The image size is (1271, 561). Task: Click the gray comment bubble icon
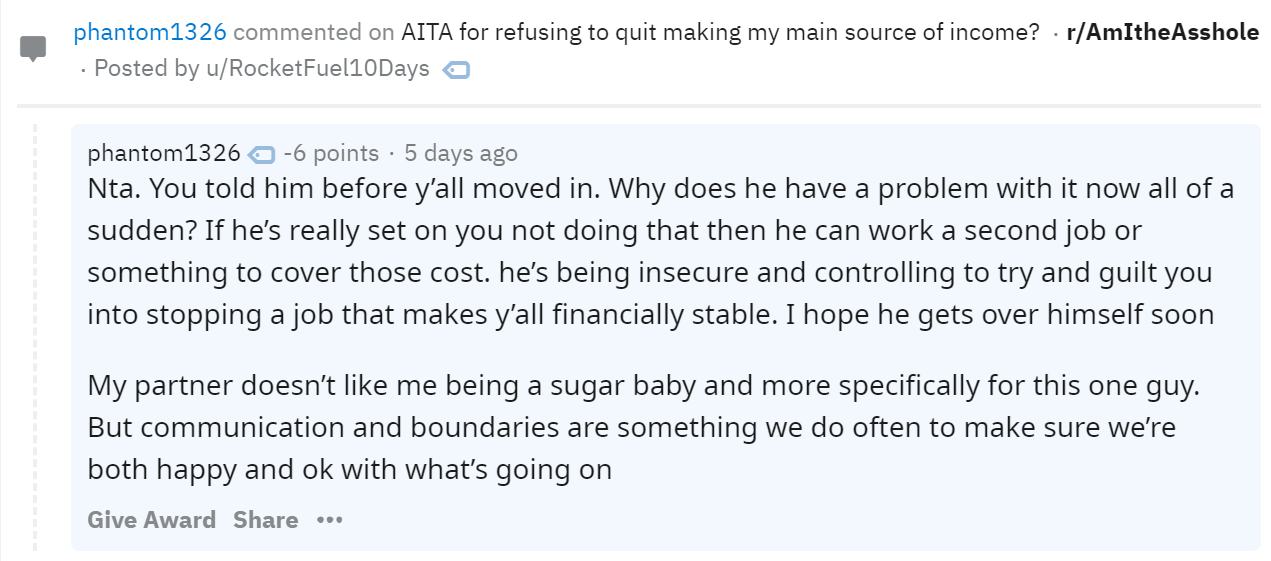33,49
